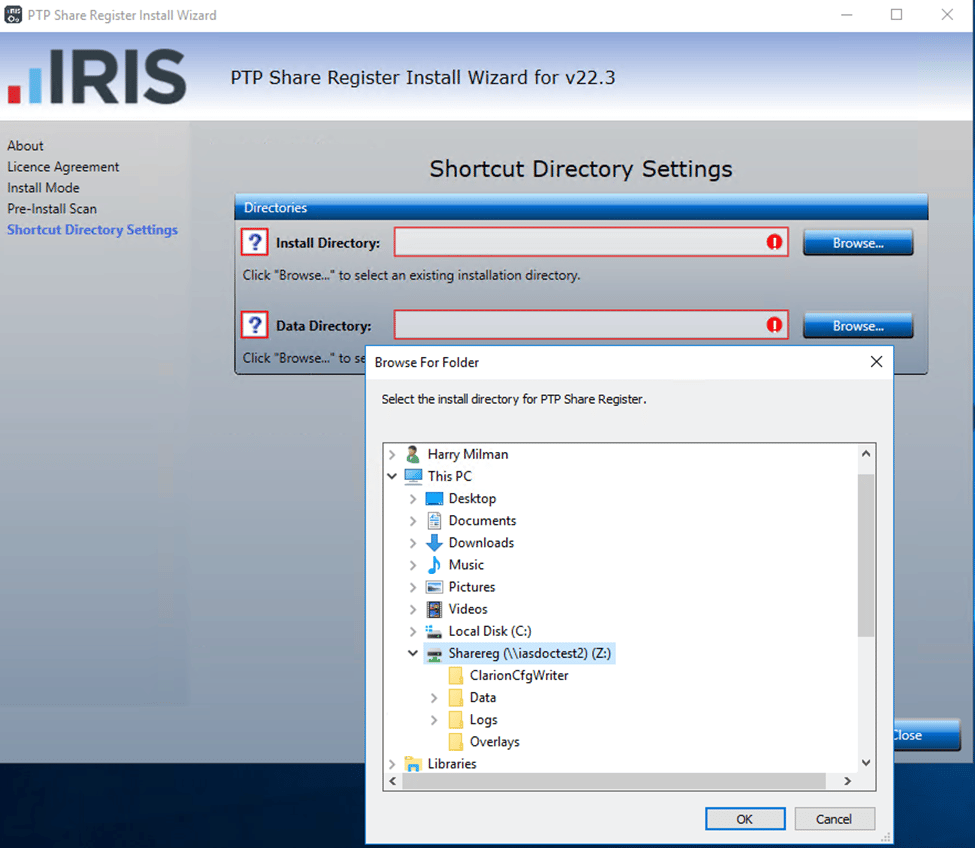Collapse the This PC tree node
Viewport: 975px width, 848px height.
392,476
